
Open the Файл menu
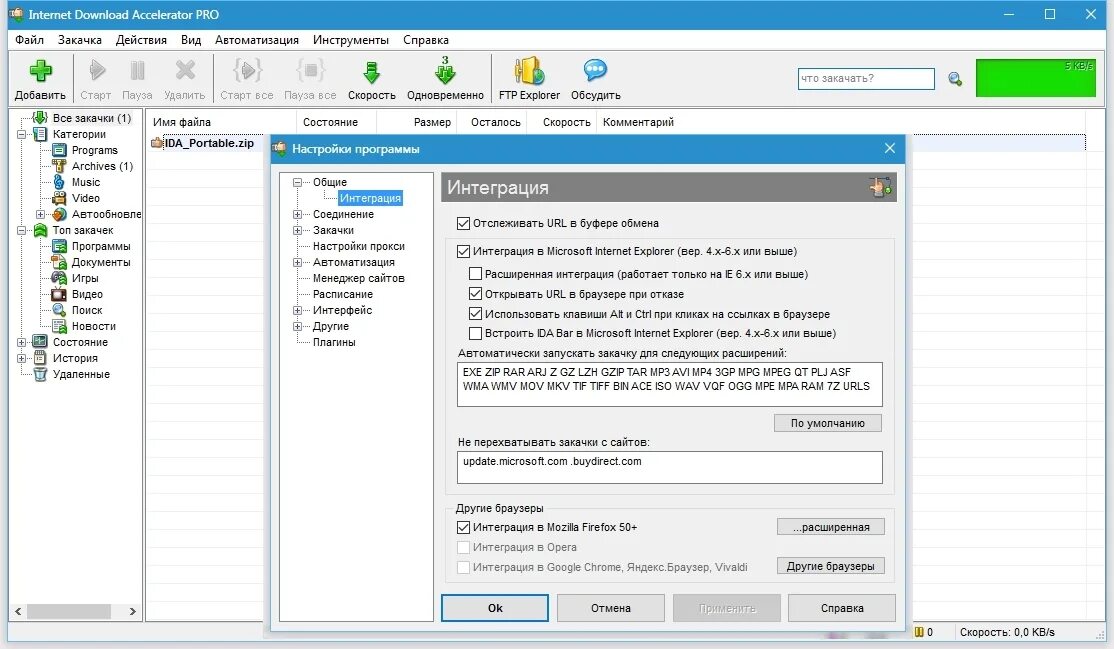tap(29, 40)
